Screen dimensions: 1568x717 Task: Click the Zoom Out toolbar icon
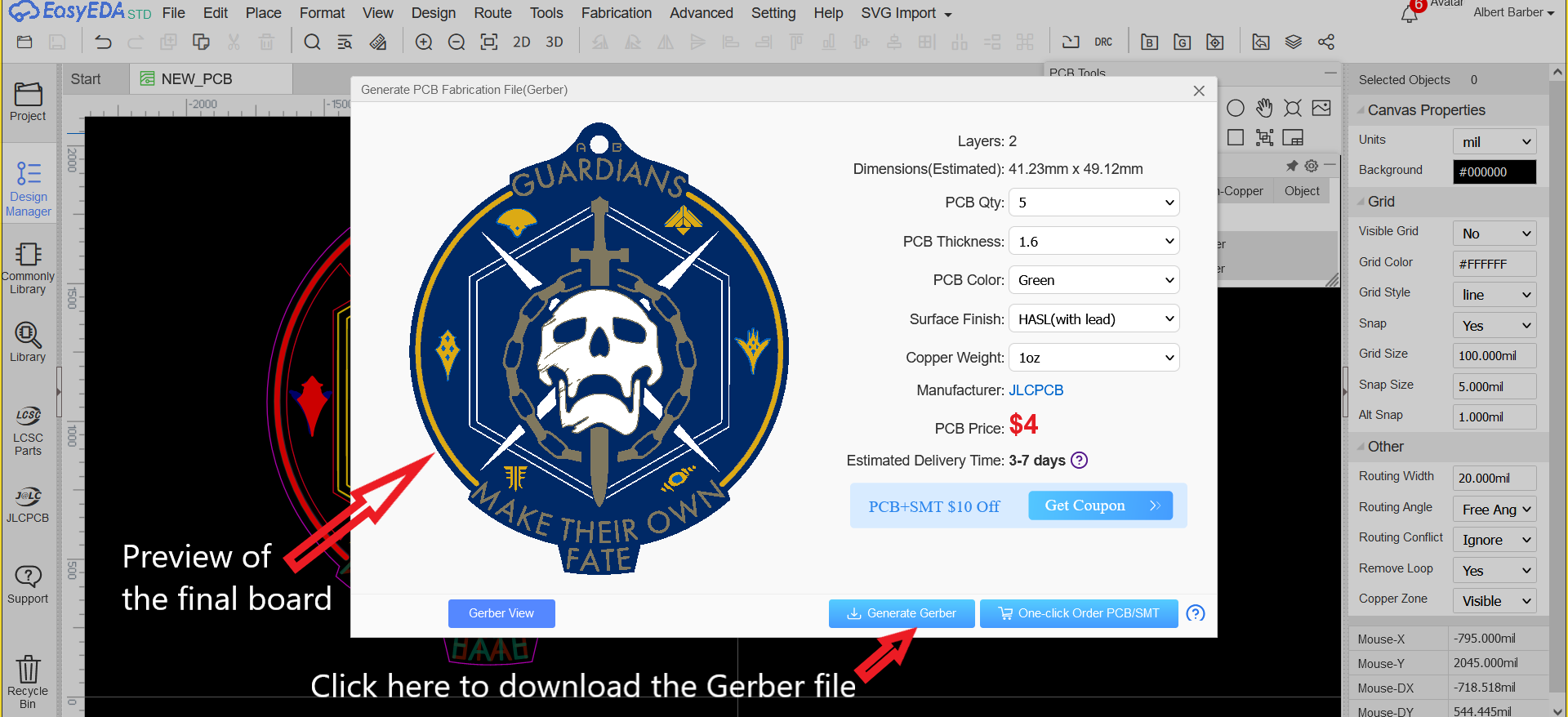tap(457, 42)
